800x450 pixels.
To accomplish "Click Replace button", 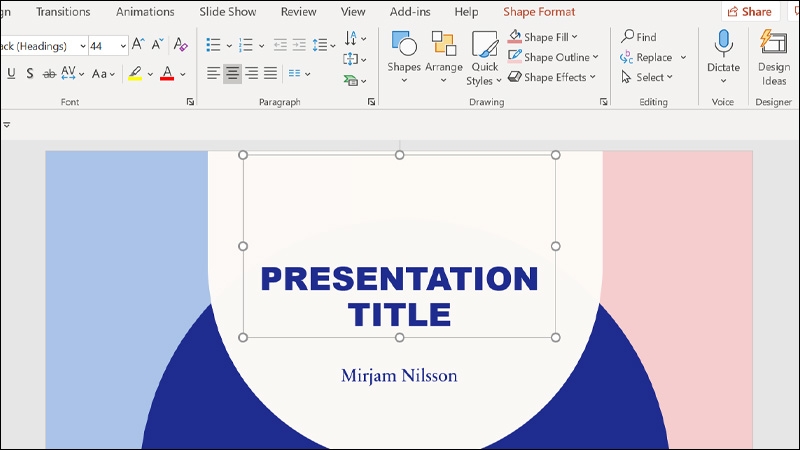I will coord(646,58).
